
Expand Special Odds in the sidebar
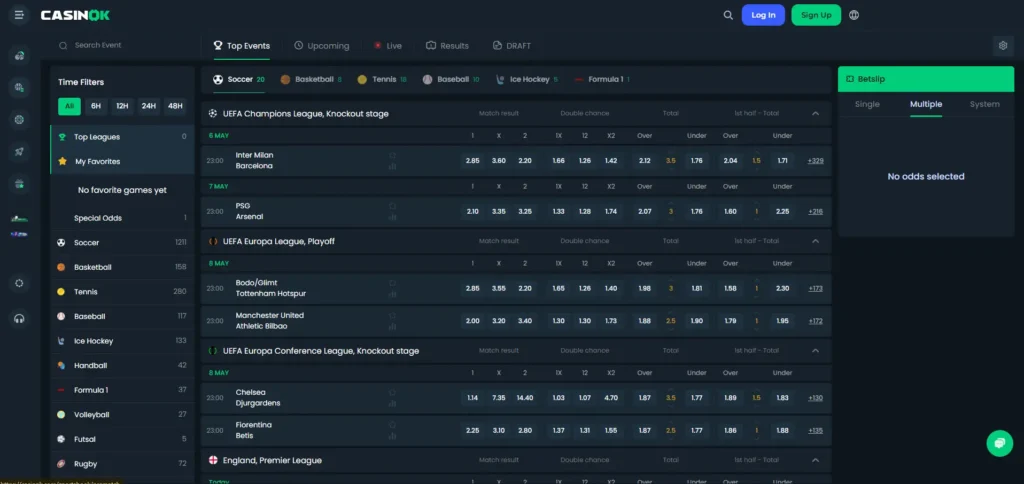[122, 218]
